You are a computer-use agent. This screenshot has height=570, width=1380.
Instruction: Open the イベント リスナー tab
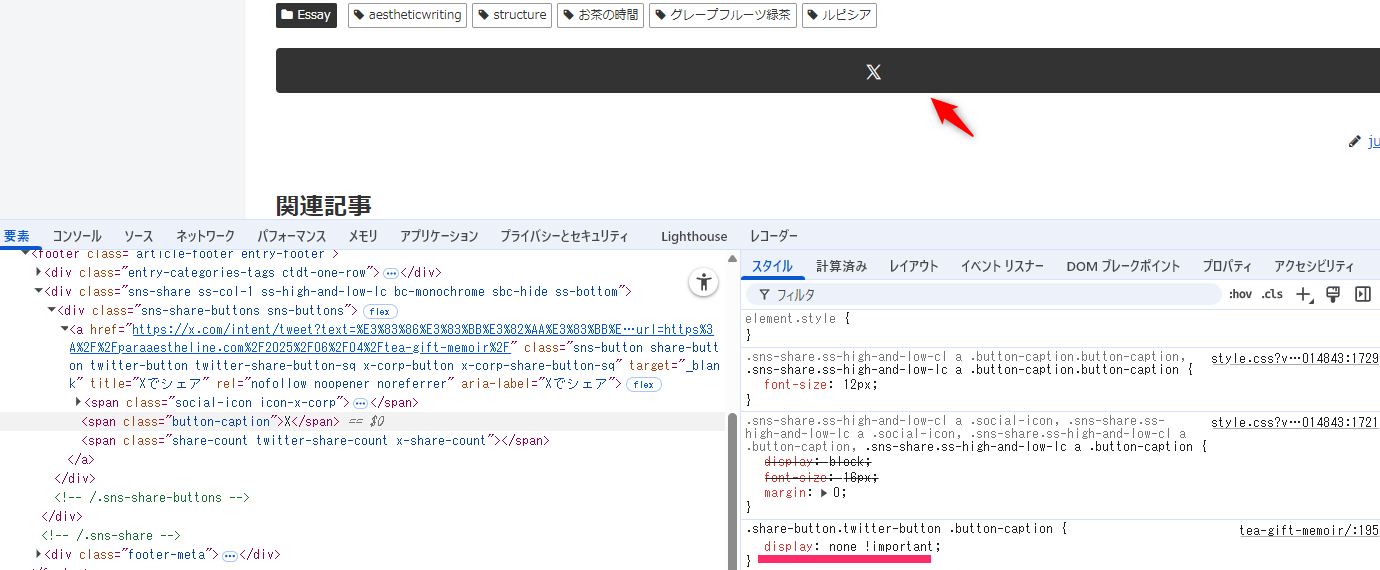1002,266
